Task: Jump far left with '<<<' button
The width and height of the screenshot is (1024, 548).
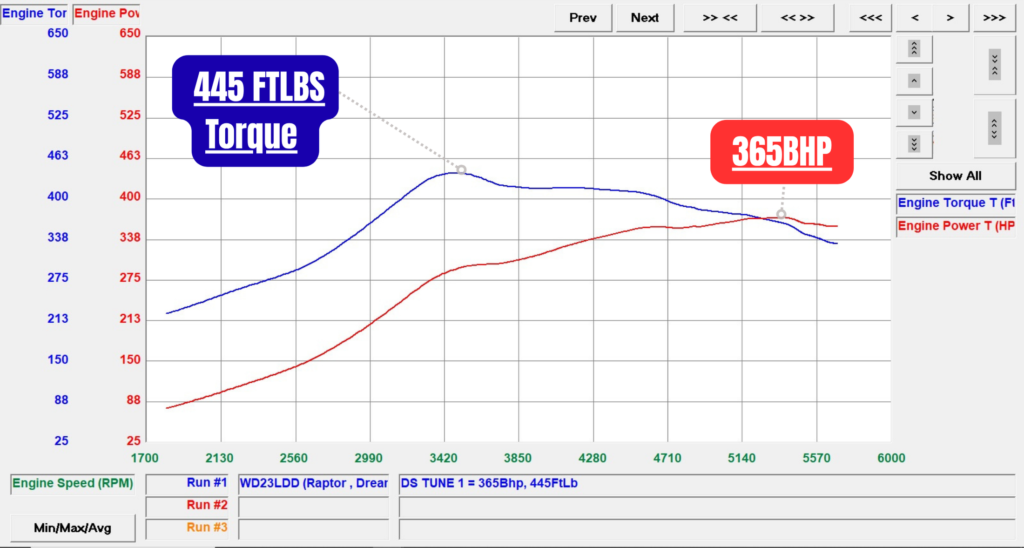Action: pos(870,17)
